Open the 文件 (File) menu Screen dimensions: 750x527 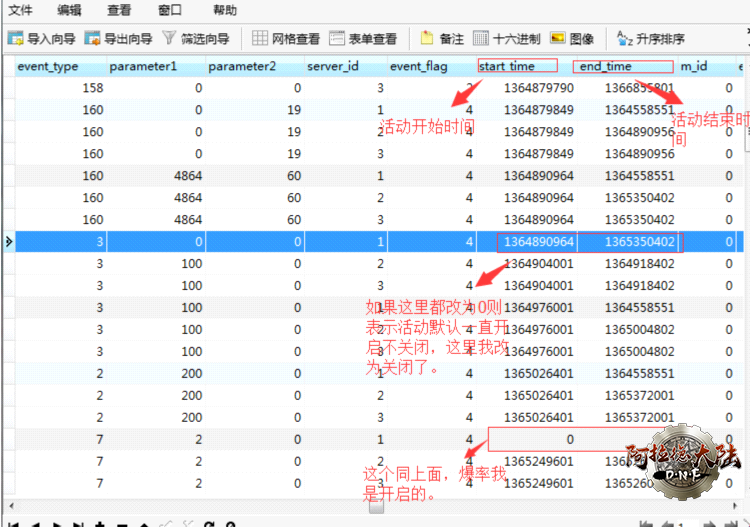pos(20,10)
